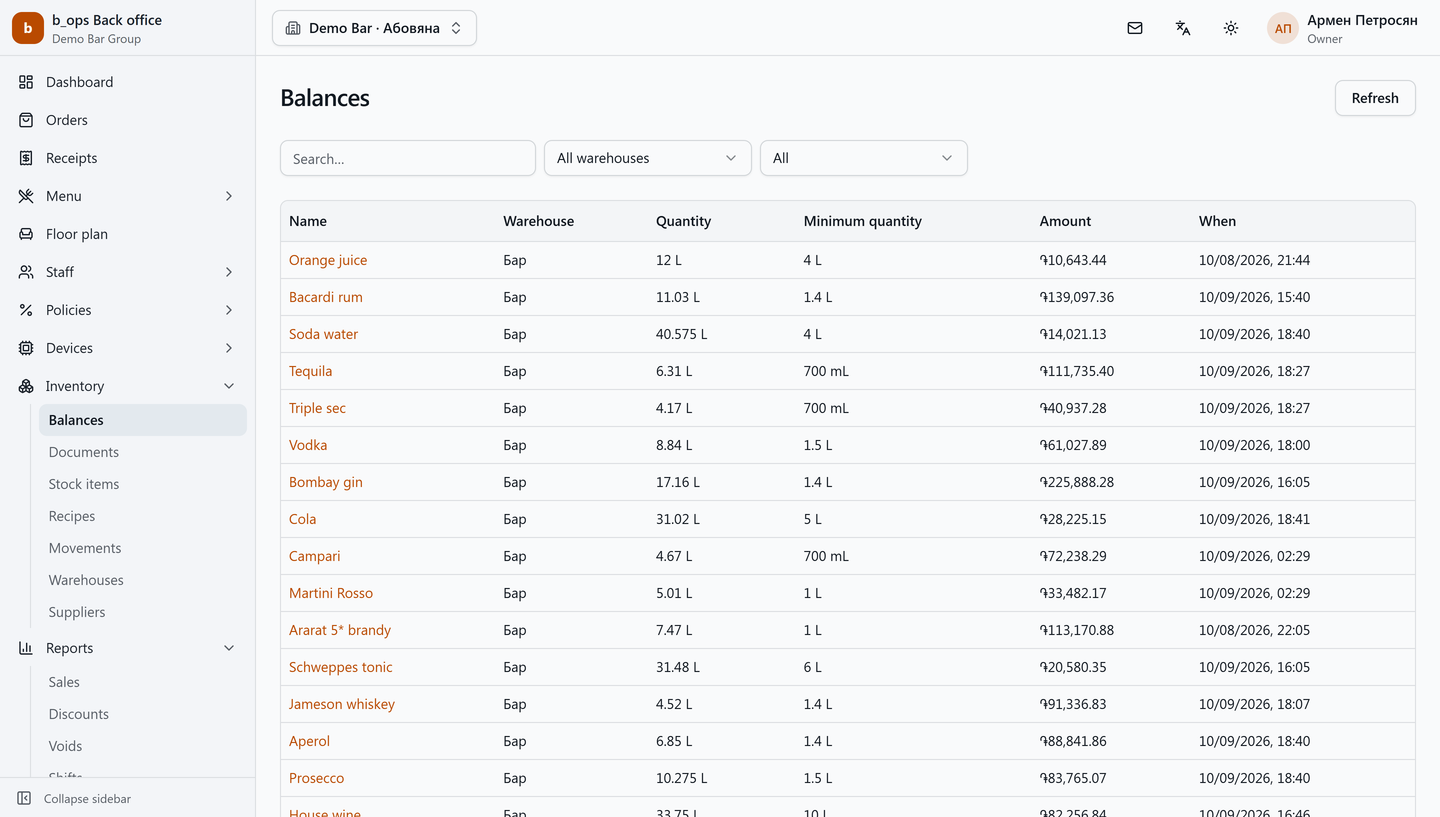Open Warehouses in sidebar
Image resolution: width=1440 pixels, height=817 pixels.
142,580
